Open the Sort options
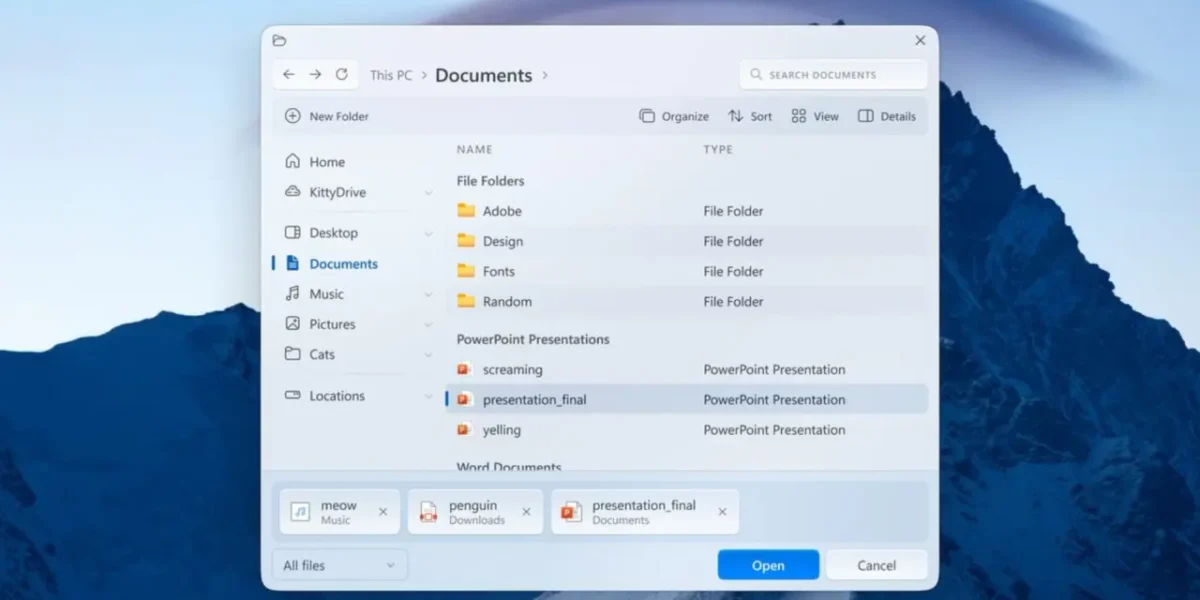The width and height of the screenshot is (1200, 600). tap(750, 116)
